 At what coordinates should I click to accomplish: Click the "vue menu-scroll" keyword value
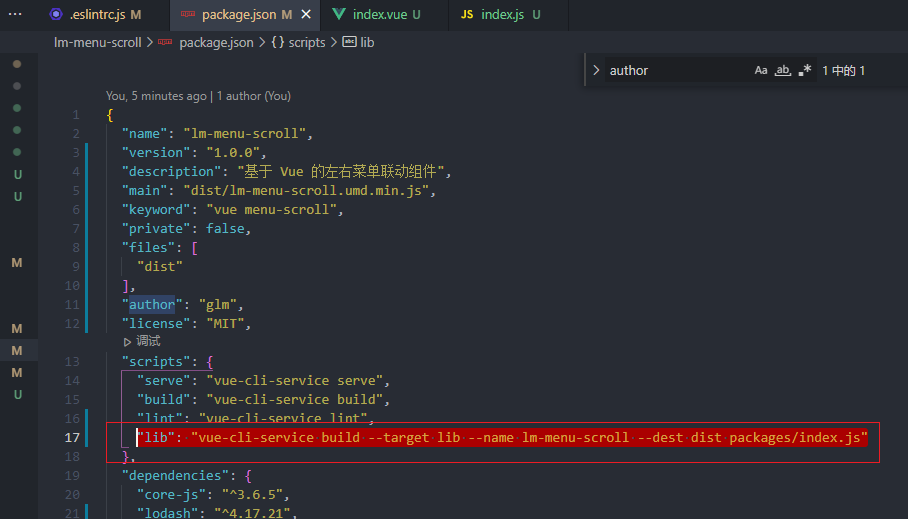(271, 210)
